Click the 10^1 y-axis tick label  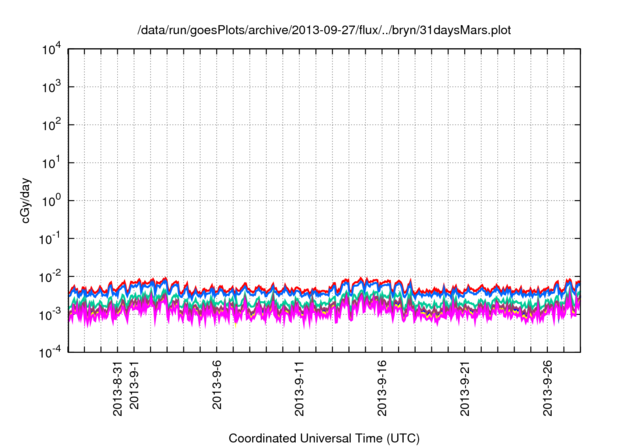click(52, 163)
